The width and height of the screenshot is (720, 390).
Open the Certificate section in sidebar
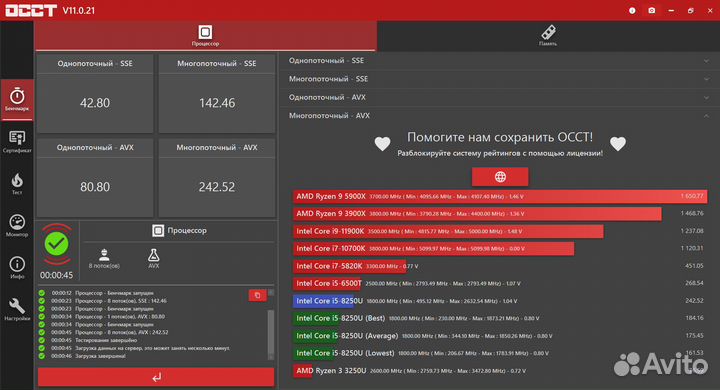pyautogui.click(x=17, y=141)
